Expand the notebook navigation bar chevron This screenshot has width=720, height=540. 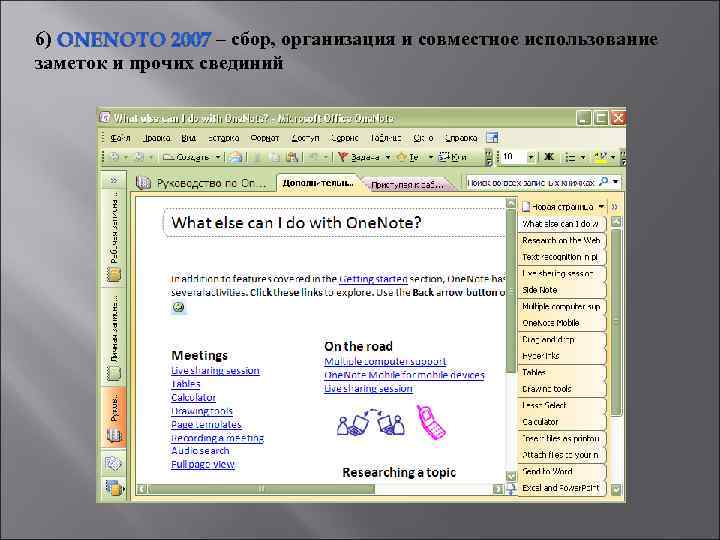(x=113, y=180)
